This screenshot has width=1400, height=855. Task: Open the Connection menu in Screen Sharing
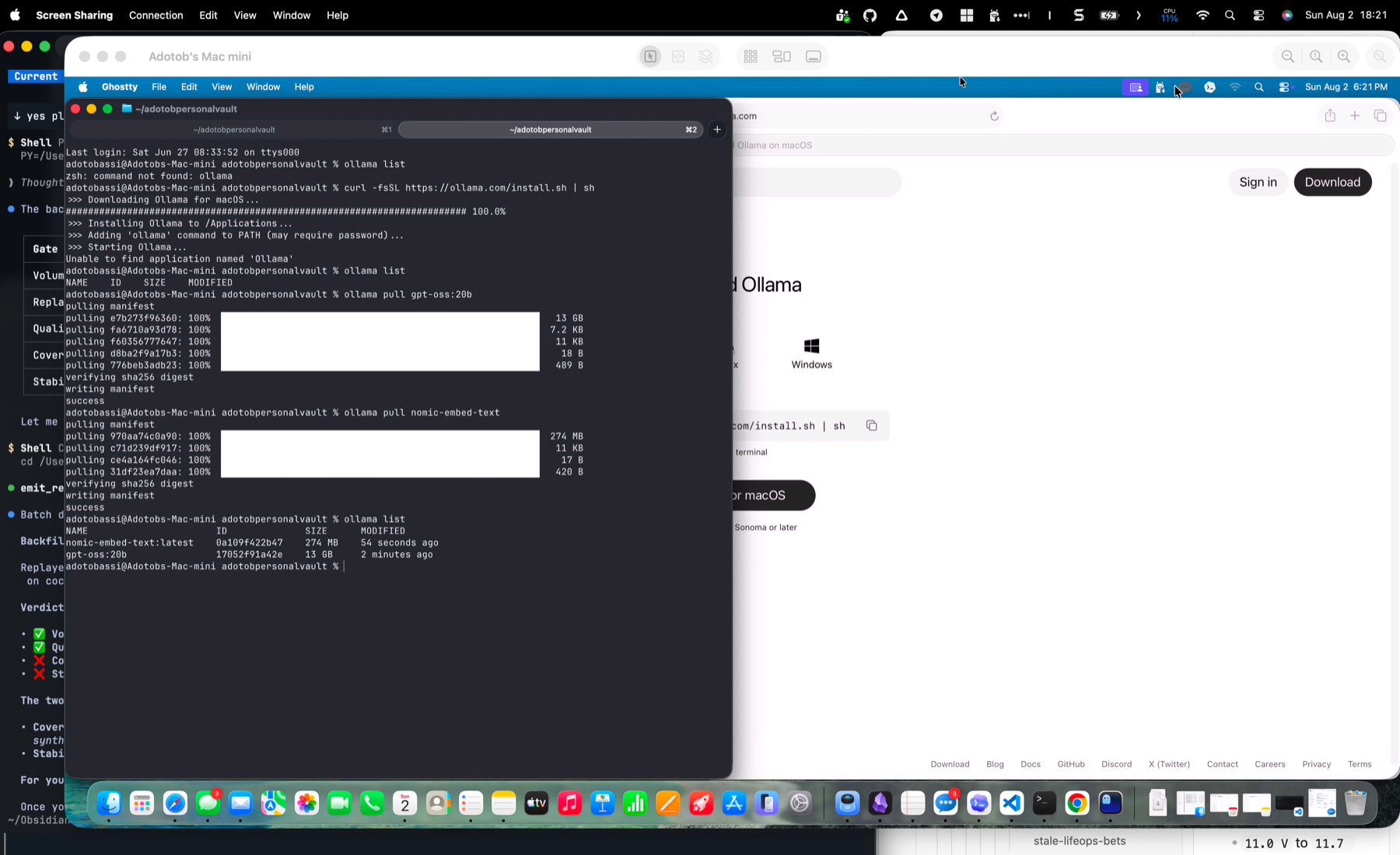point(156,15)
